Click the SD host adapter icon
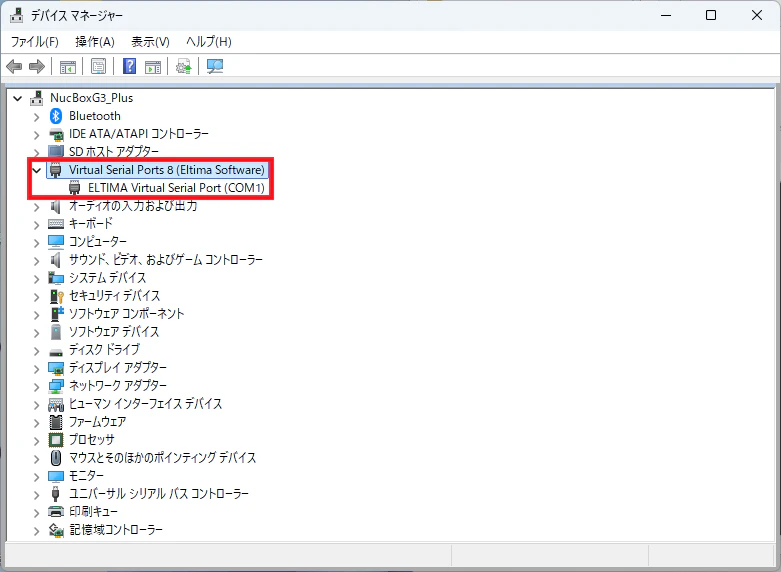Image resolution: width=781 pixels, height=572 pixels. (x=56, y=151)
